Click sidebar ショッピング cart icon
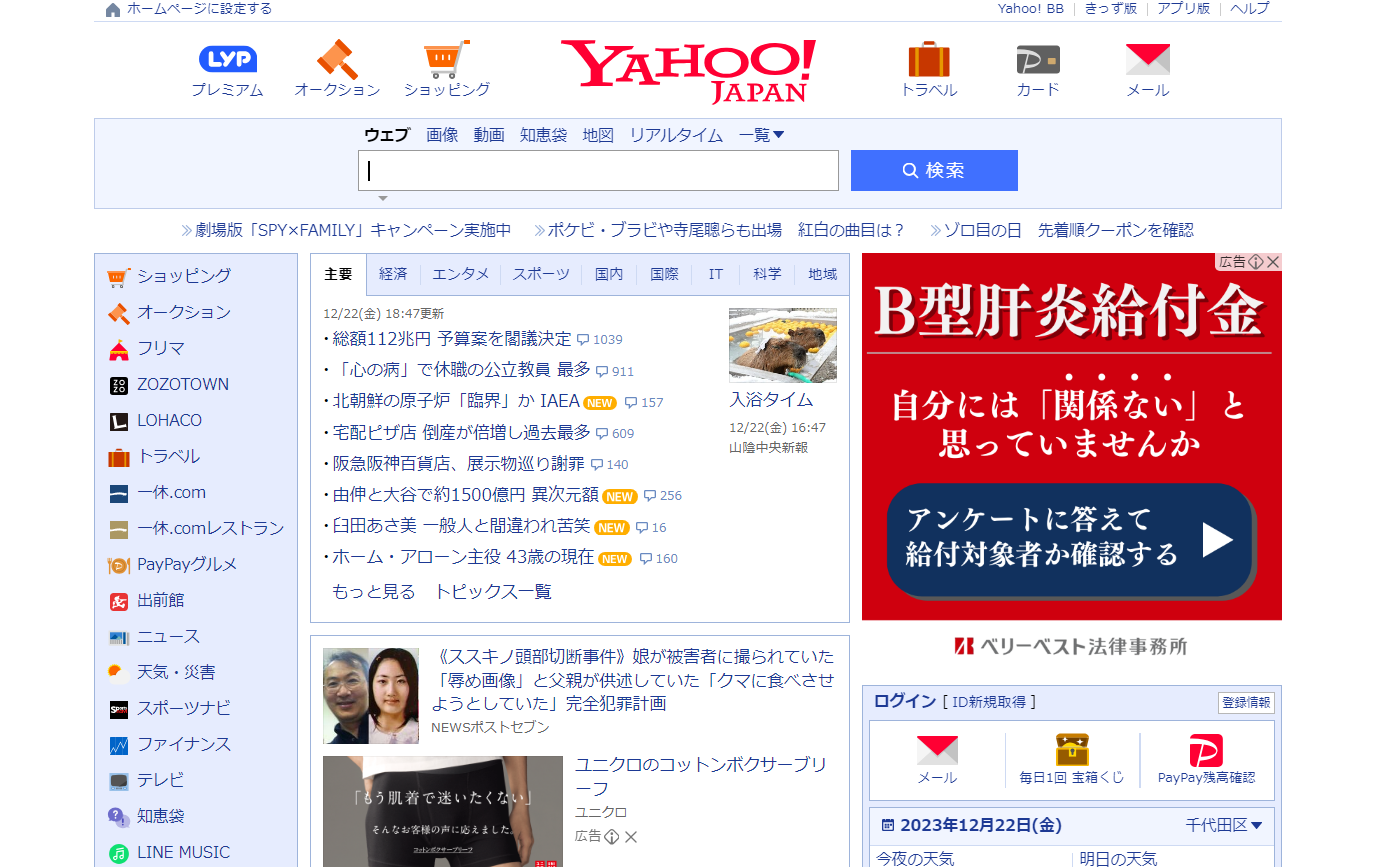 click(x=119, y=277)
